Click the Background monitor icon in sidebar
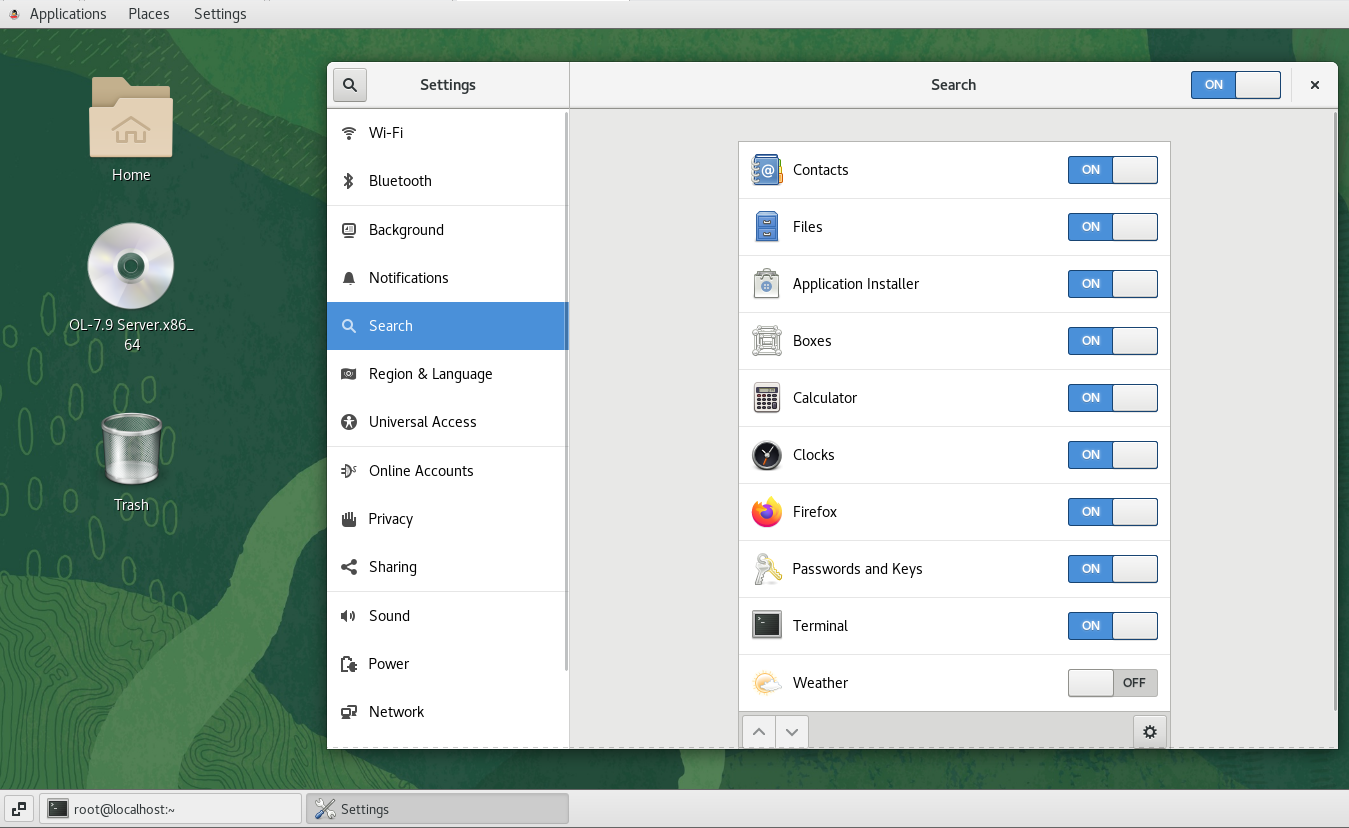Viewport: 1349px width, 828px height. pos(349,230)
